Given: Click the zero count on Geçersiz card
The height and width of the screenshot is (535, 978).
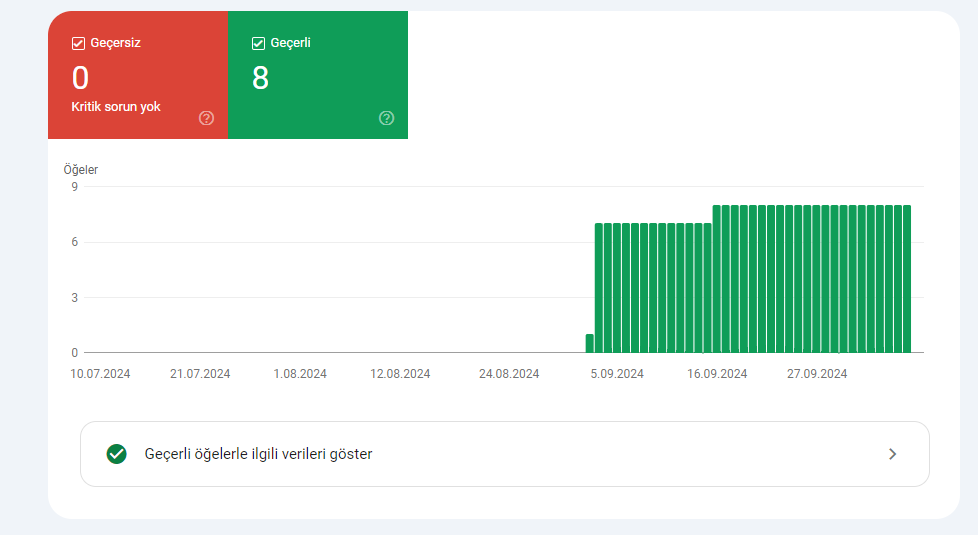Looking at the screenshot, I should click(80, 79).
